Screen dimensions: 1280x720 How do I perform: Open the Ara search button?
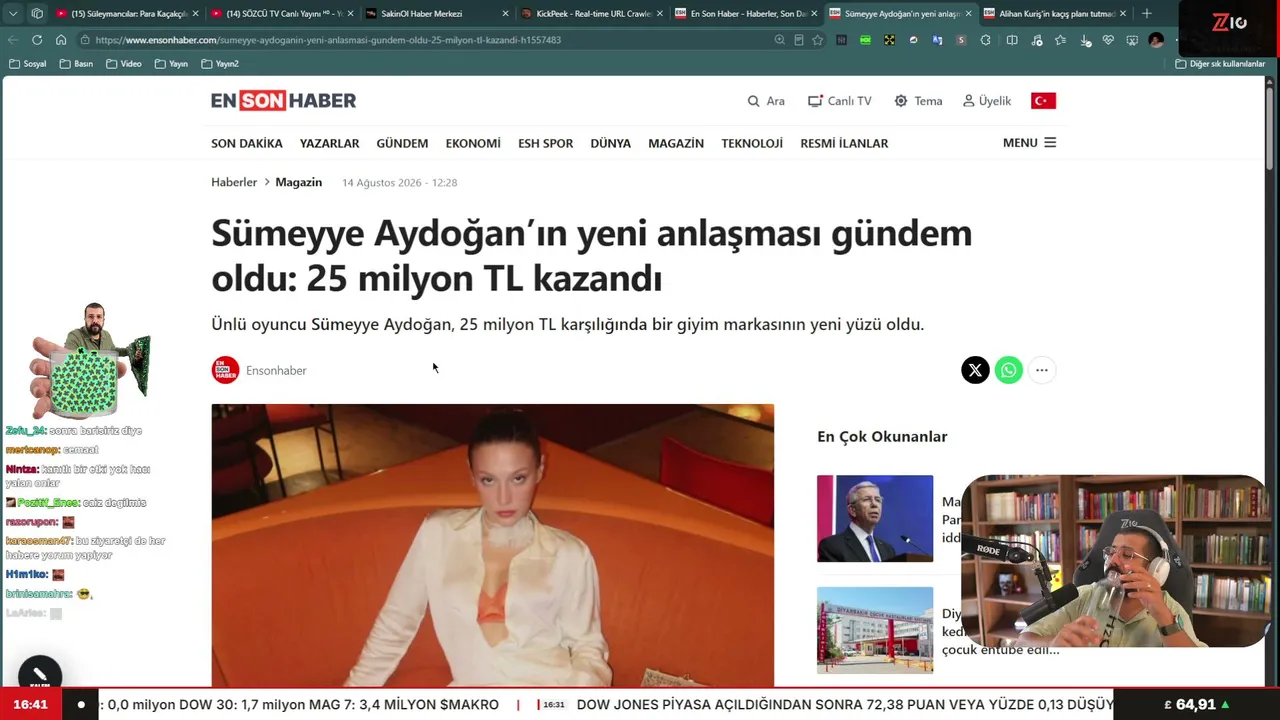point(766,101)
